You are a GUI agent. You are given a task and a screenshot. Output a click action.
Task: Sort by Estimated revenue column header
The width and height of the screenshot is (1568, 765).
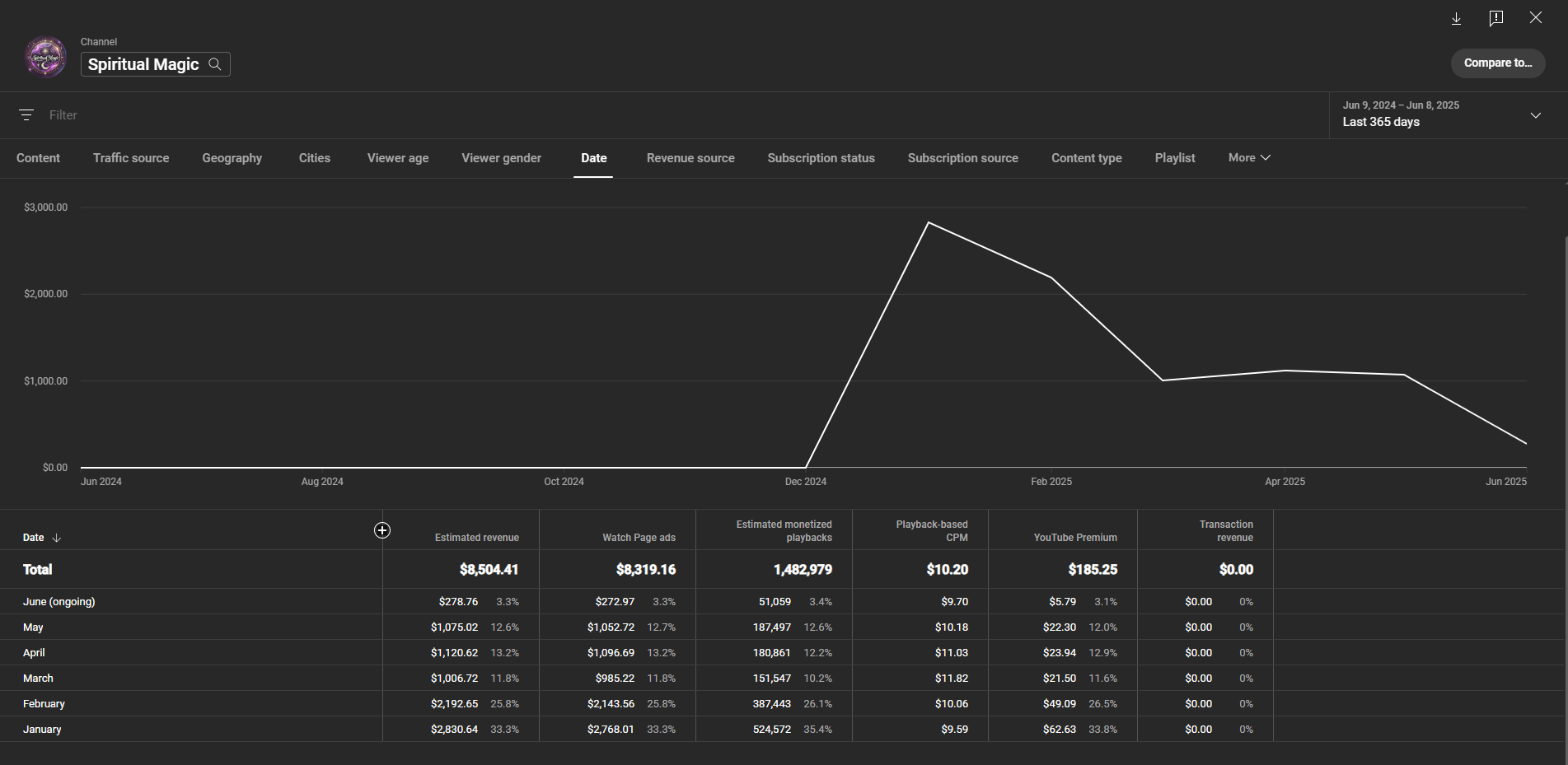pyautogui.click(x=477, y=538)
